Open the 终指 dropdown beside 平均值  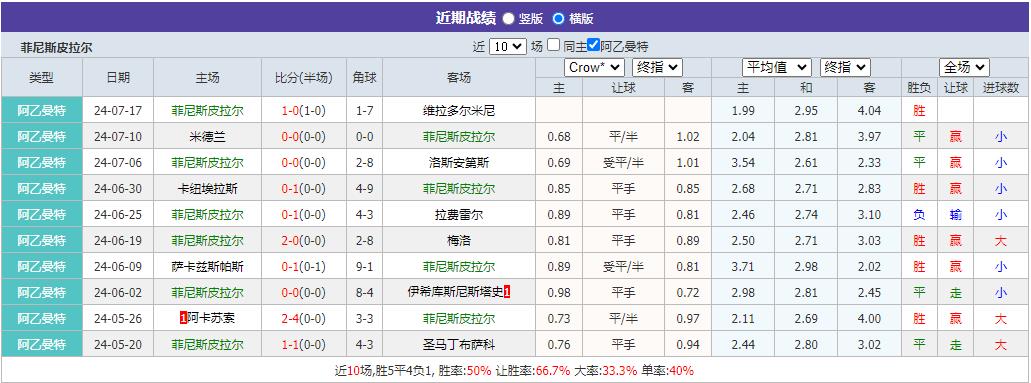(x=846, y=67)
